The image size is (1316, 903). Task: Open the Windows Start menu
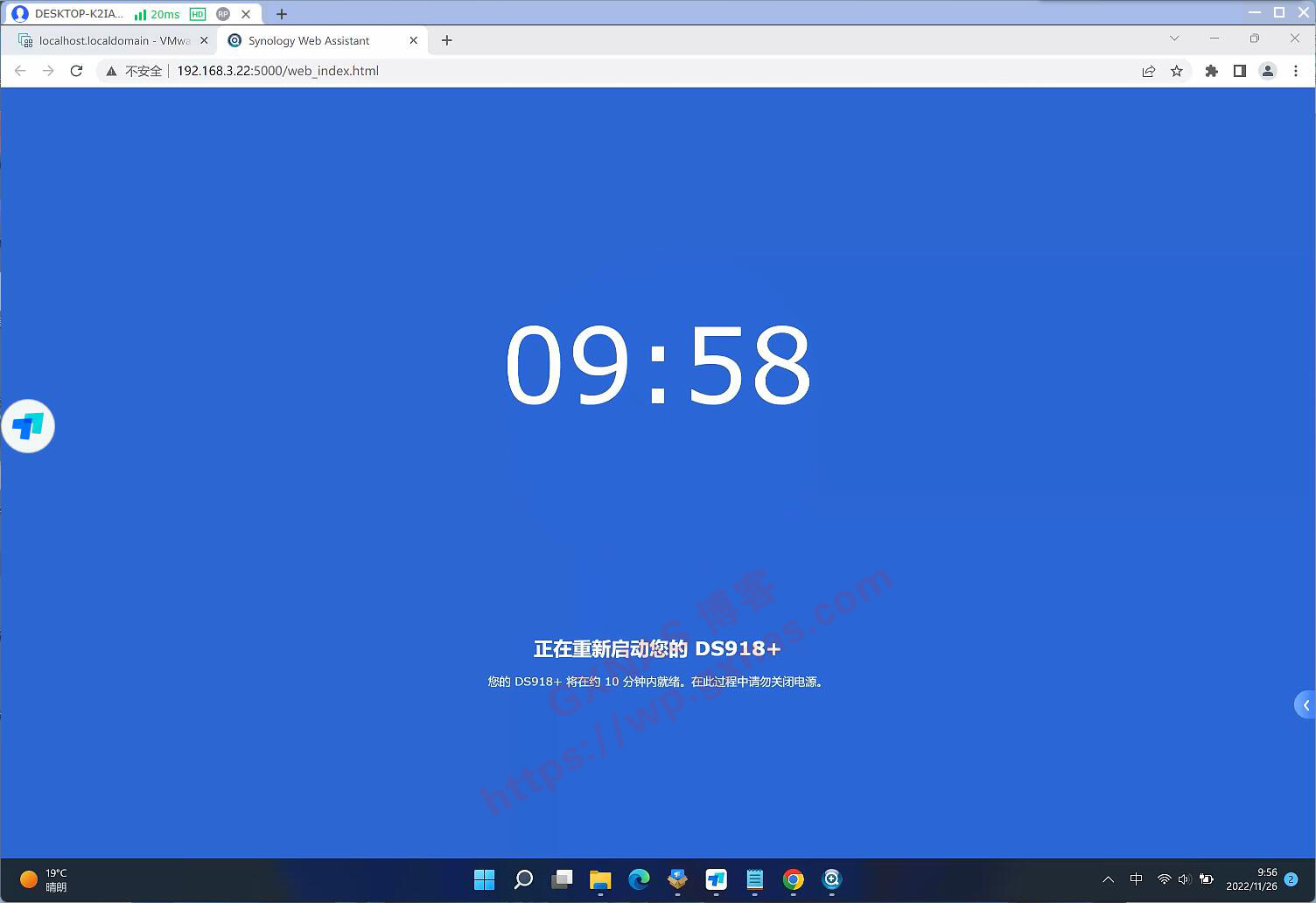484,879
